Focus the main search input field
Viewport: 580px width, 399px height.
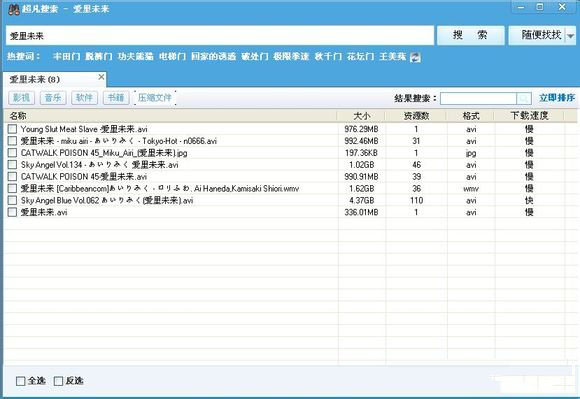(x=220, y=35)
